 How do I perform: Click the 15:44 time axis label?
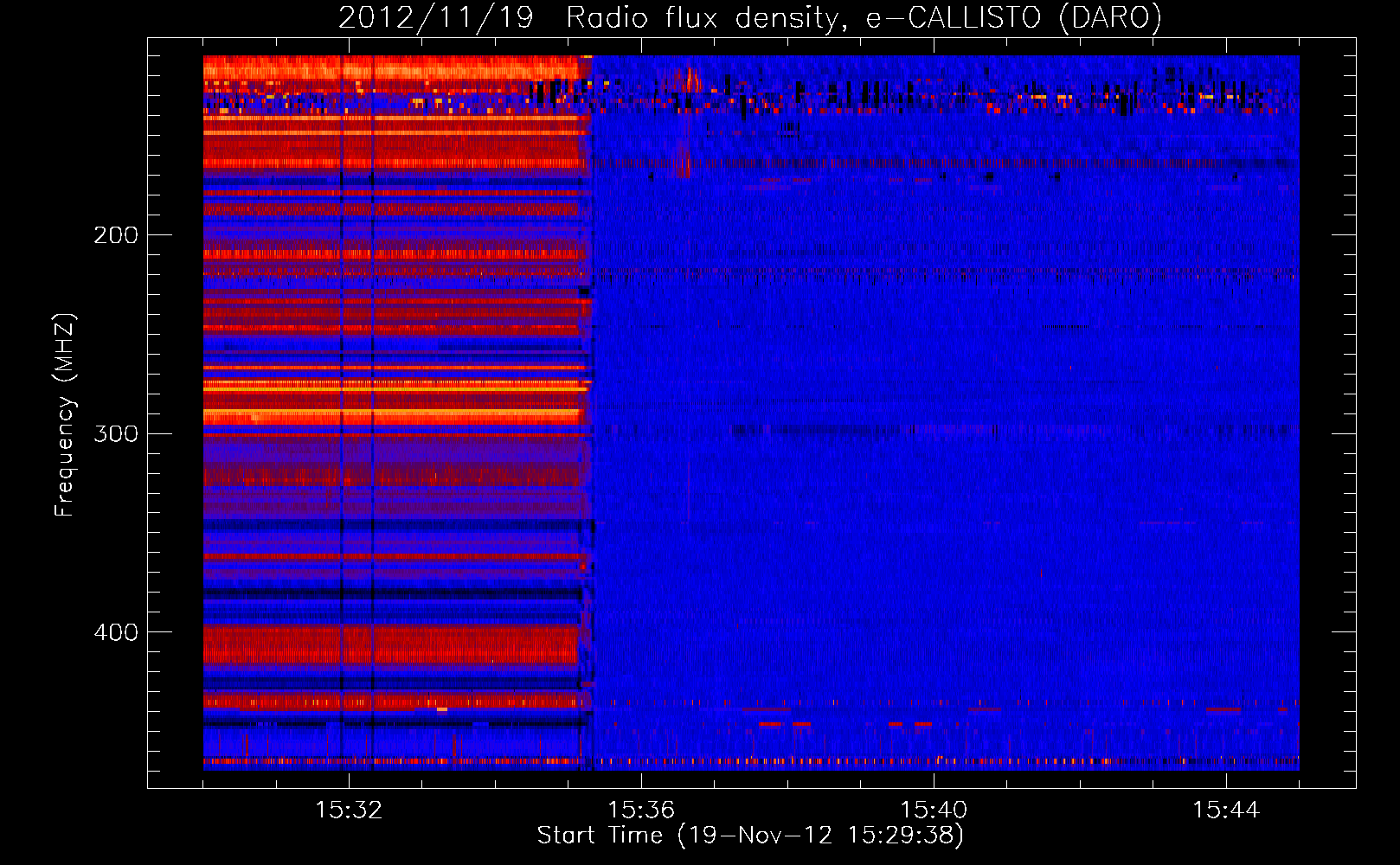tap(1226, 811)
